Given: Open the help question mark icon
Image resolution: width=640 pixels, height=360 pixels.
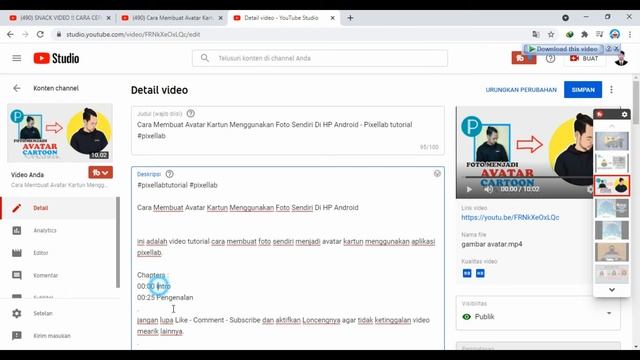Looking at the screenshot, I should [550, 58].
